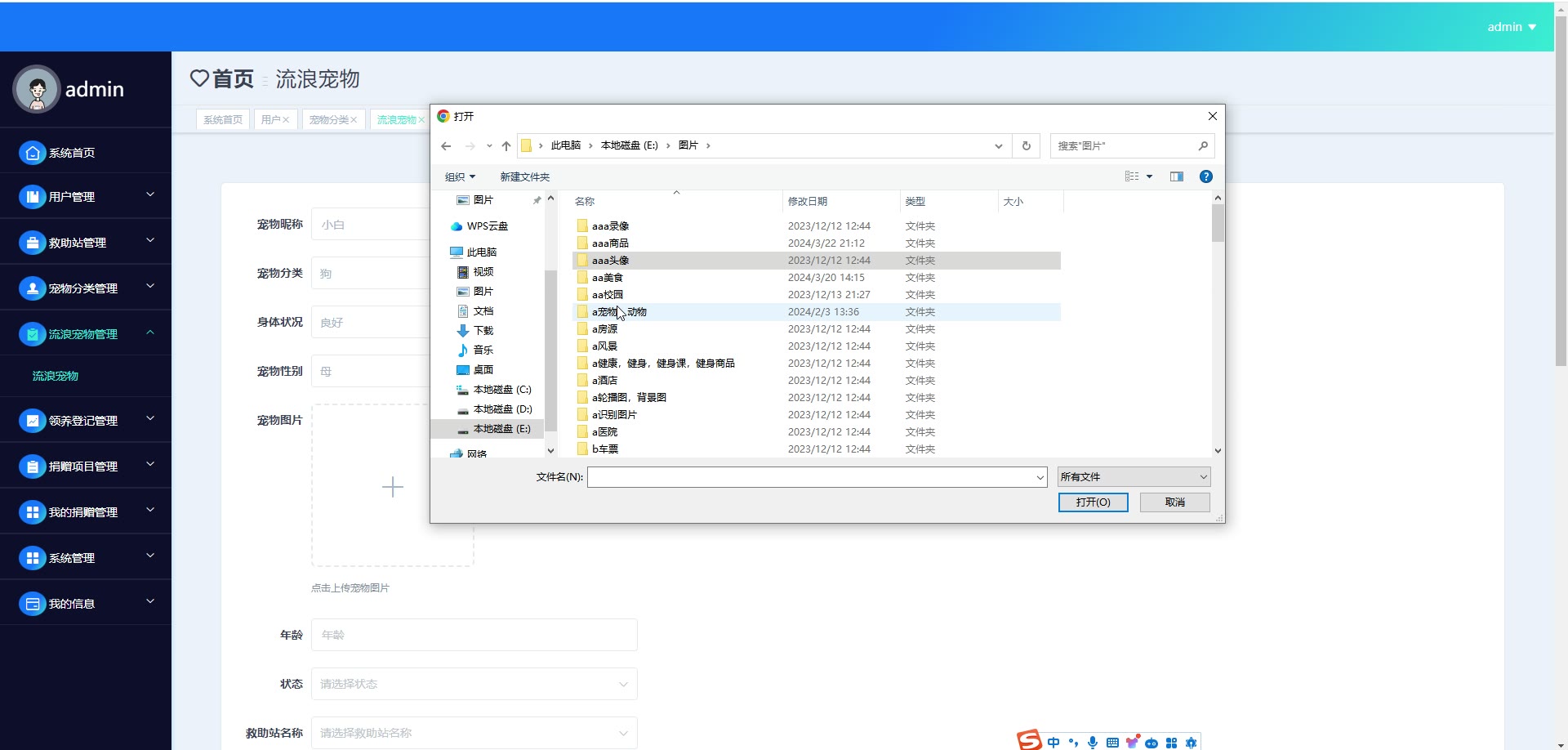Image resolution: width=1568 pixels, height=750 pixels.
Task: Open the file type filter dropdown
Action: (1134, 477)
